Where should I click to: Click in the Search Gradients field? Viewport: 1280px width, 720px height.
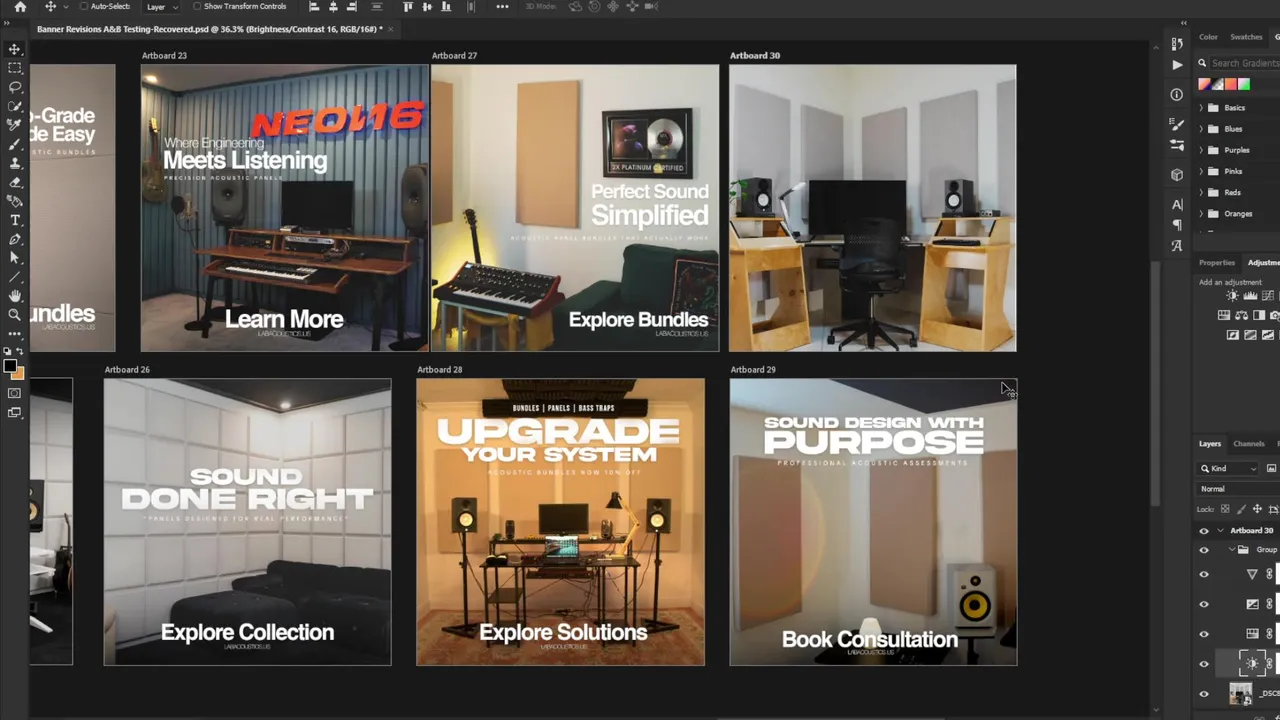click(1245, 63)
